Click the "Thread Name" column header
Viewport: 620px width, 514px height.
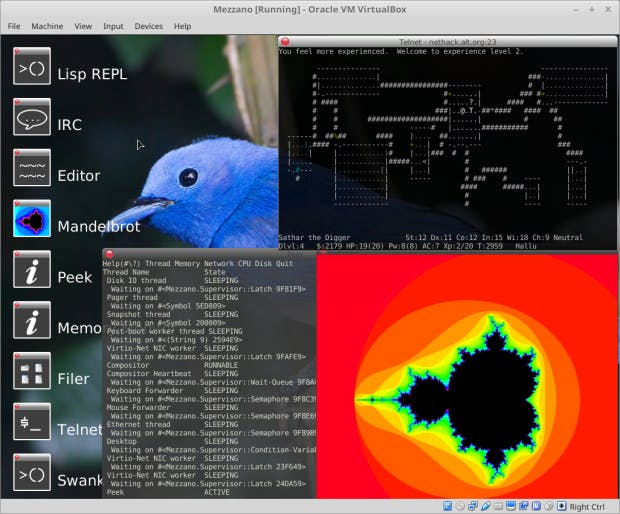click(x=126, y=272)
